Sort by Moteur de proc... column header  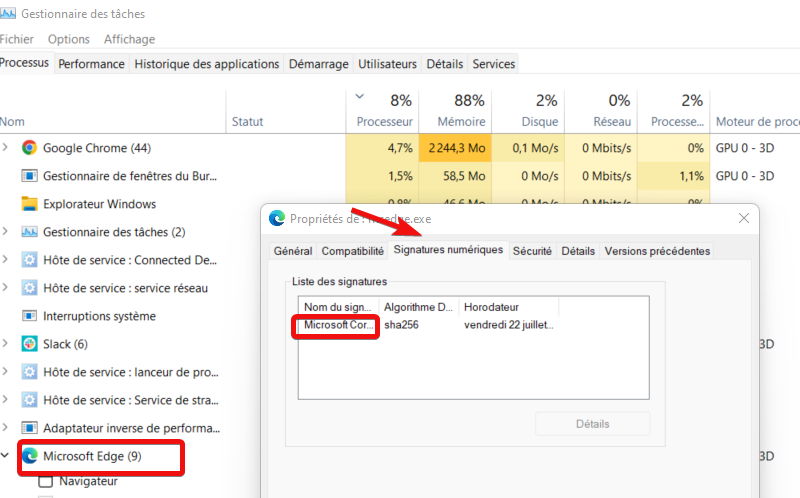pyautogui.click(x=755, y=112)
